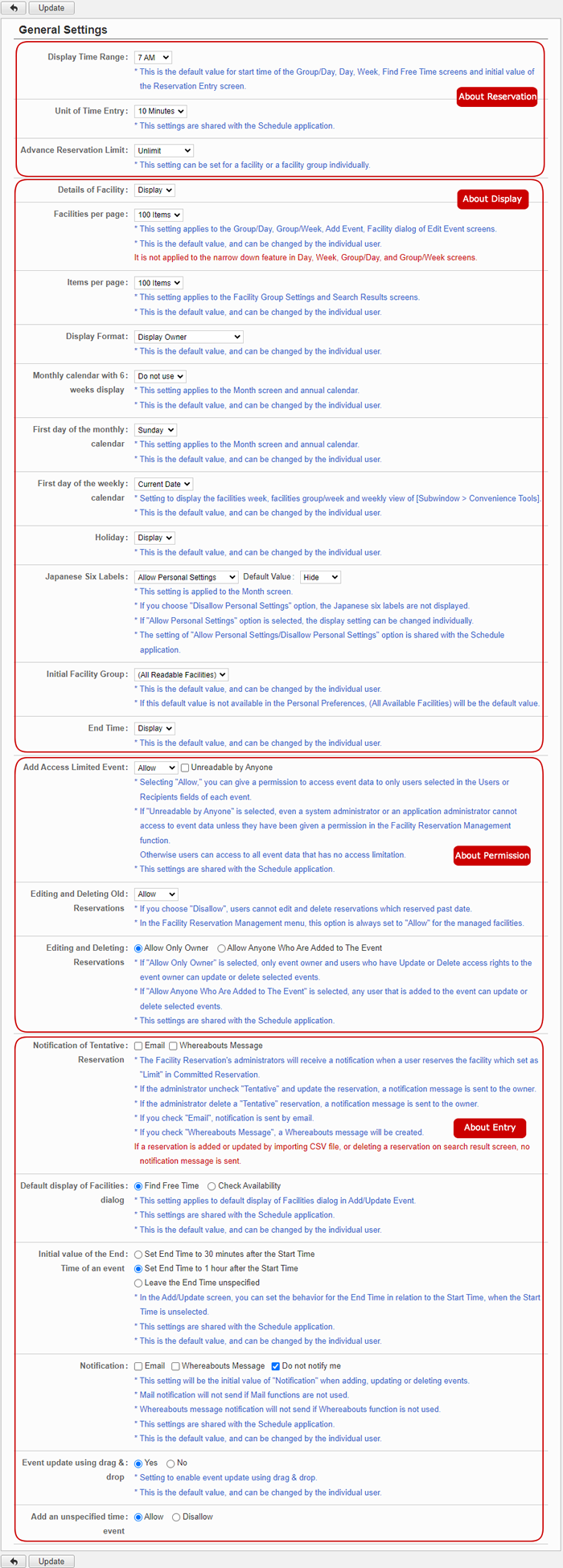
Task: Check the Unreadable by Anyone checkbox
Action: tap(185, 768)
